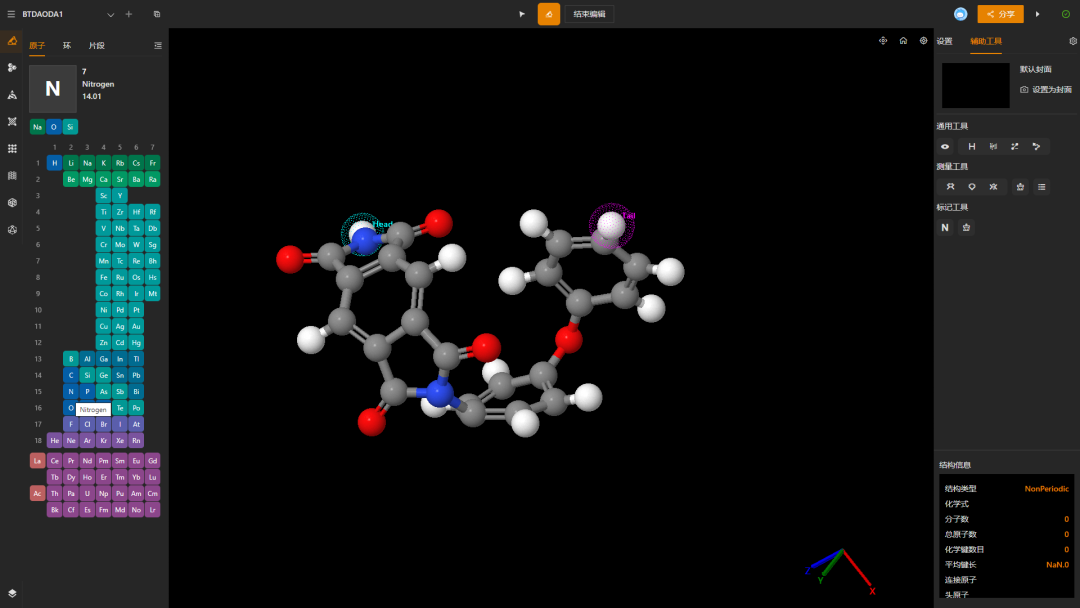Click 设置为封面 to set cover
The width and height of the screenshot is (1080, 608).
coord(1046,90)
